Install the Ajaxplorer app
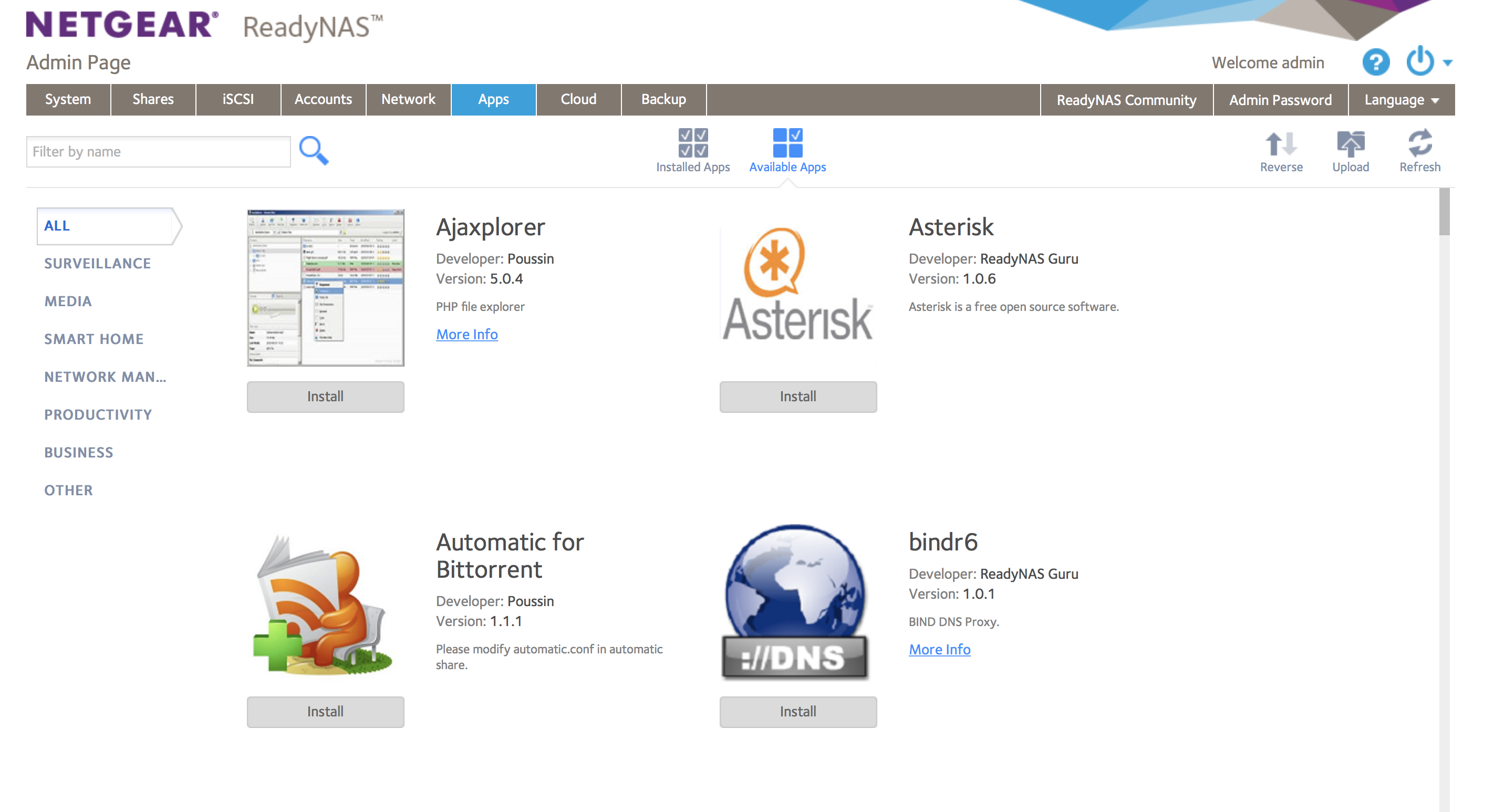This screenshot has width=1494, height=812. (x=325, y=396)
